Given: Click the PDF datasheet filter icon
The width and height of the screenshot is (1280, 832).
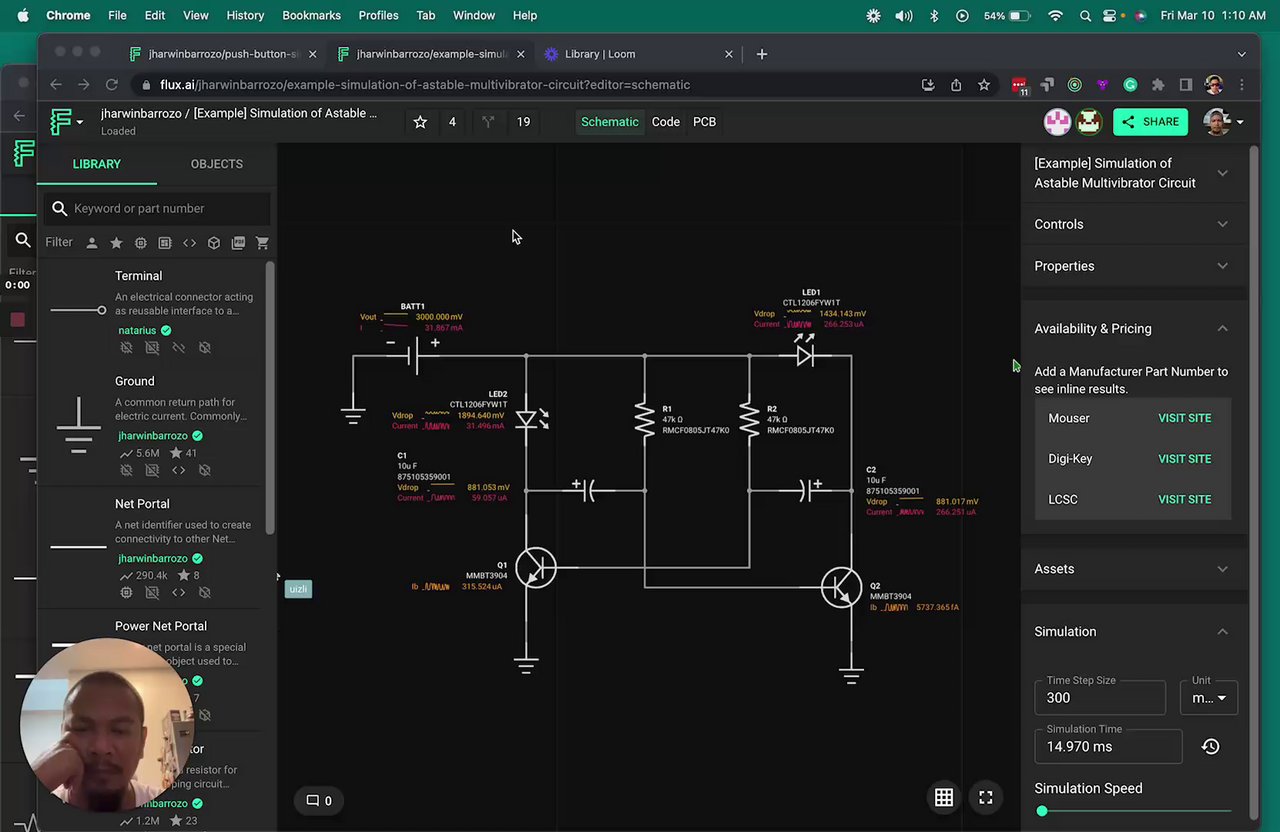Looking at the screenshot, I should pyautogui.click(x=238, y=243).
